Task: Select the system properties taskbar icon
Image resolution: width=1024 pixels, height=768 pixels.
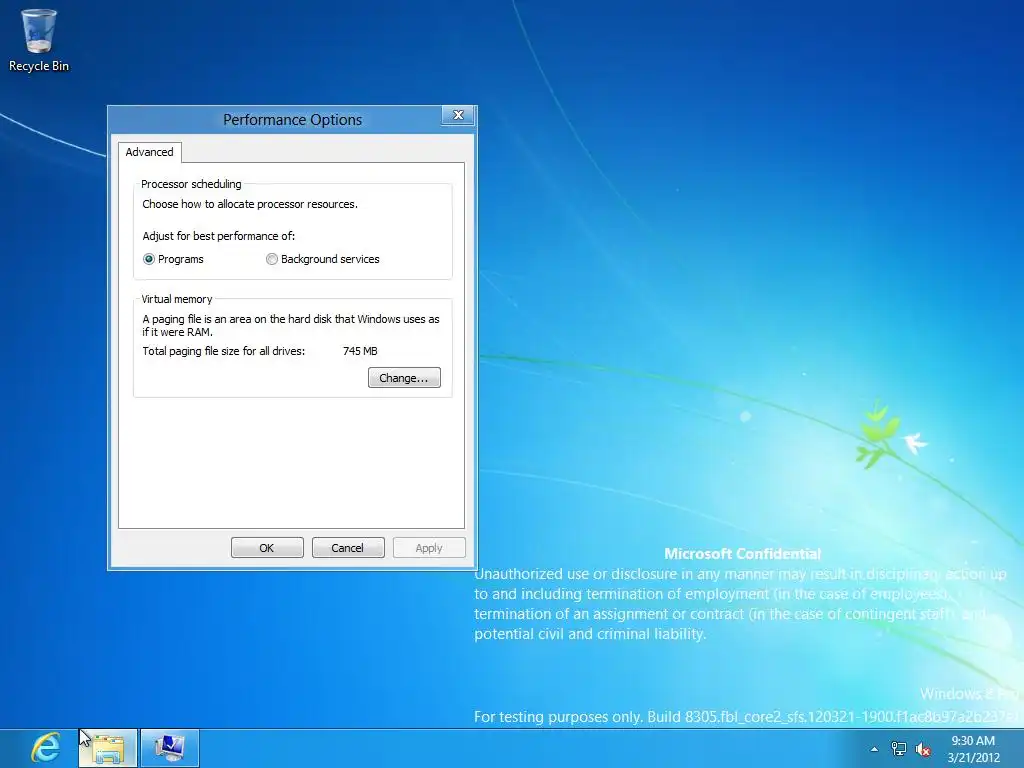Action: [x=170, y=748]
